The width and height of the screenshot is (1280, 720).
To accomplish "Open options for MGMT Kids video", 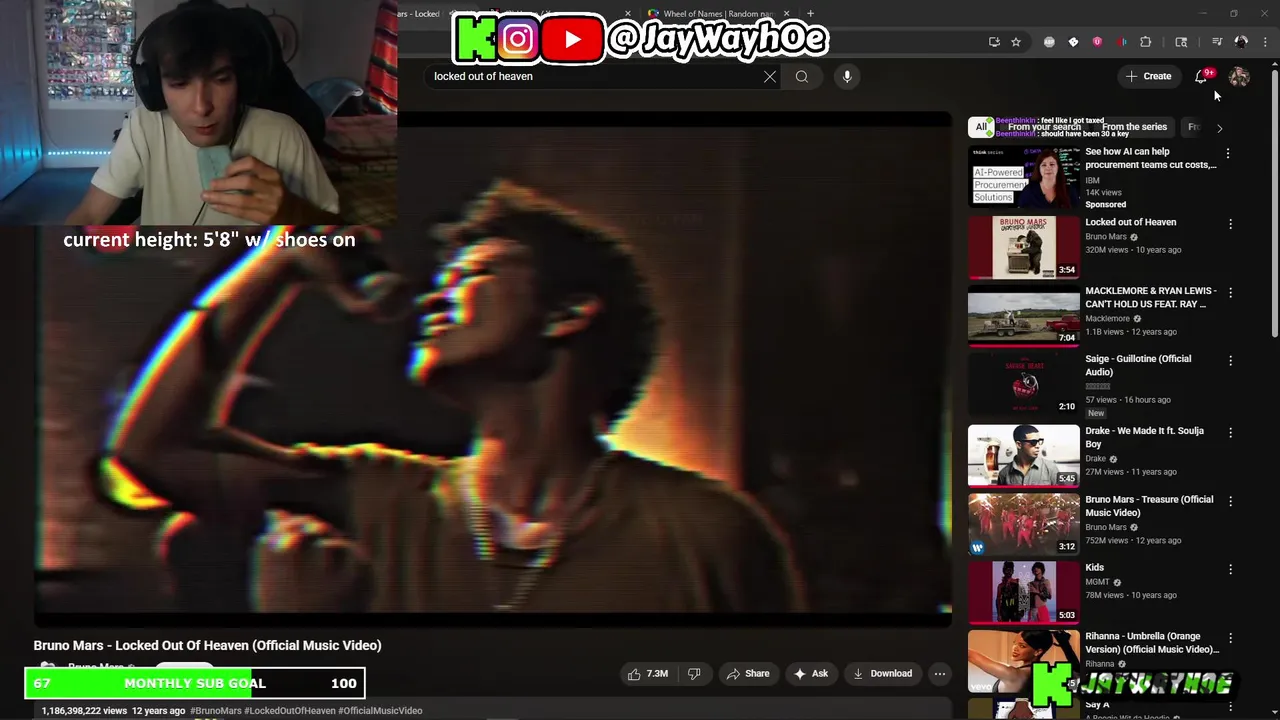I will 1231,569.
